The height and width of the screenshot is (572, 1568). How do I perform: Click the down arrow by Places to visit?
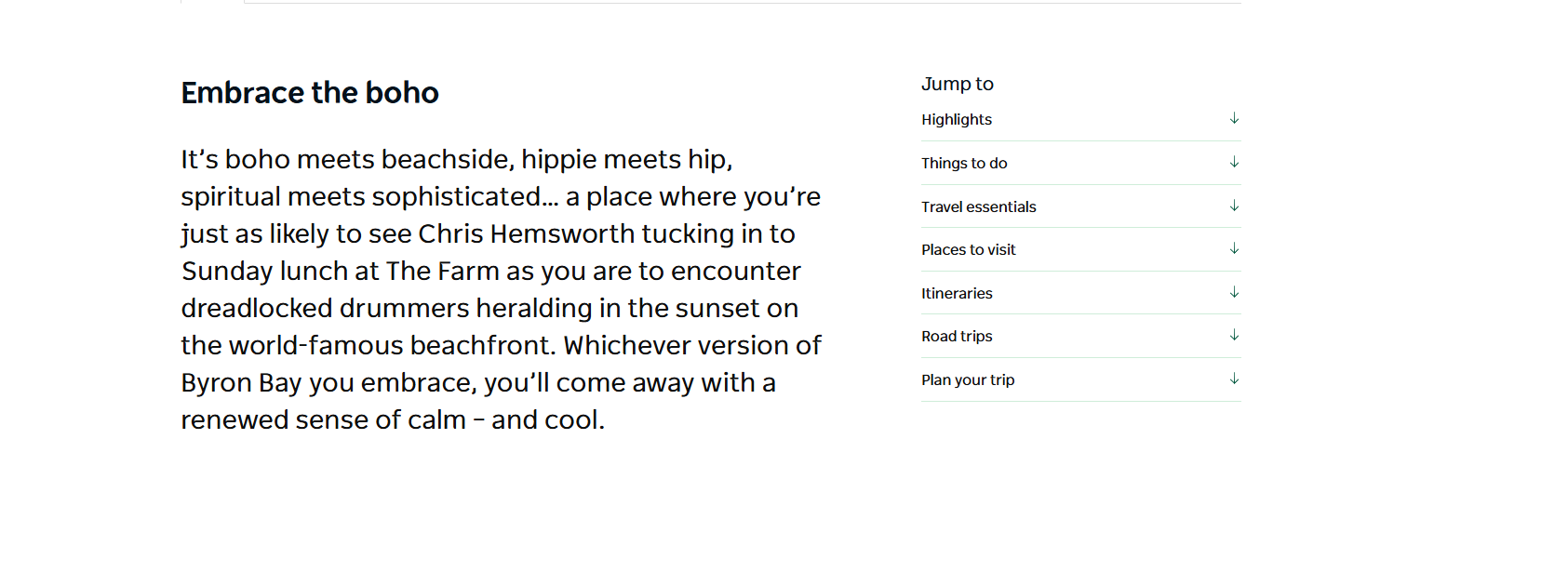point(1234,249)
